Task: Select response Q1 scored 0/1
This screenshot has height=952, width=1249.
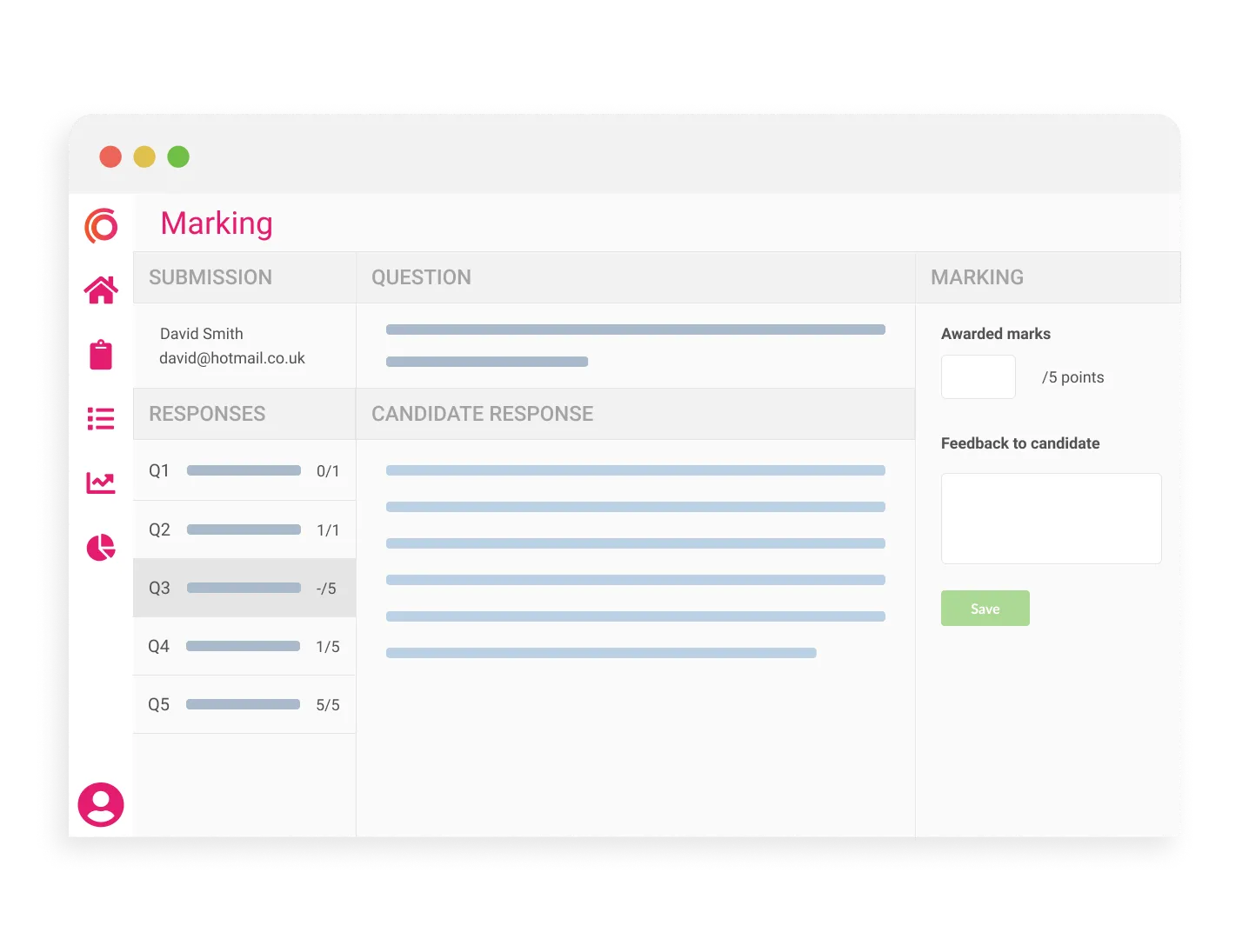Action: click(244, 470)
